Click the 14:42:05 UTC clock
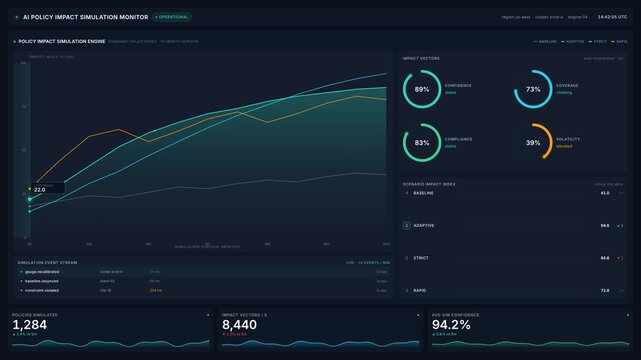The height and width of the screenshot is (360, 641). (x=612, y=17)
